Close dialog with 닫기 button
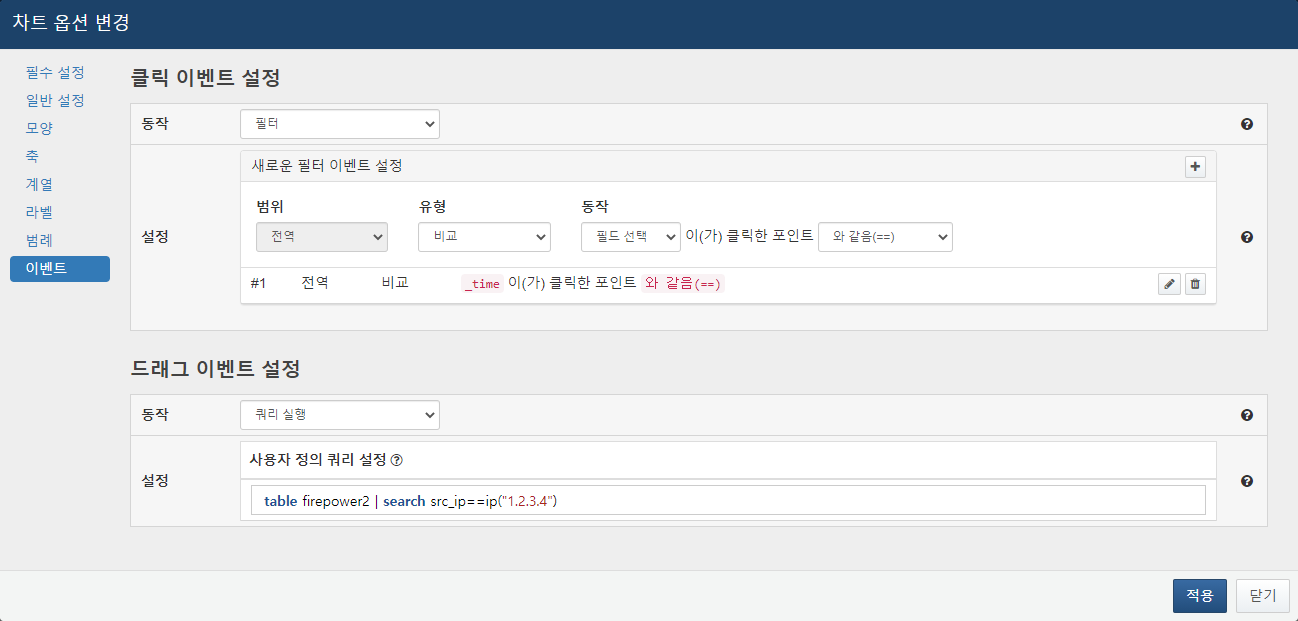Screen dimensions: 1298x621 pyautogui.click(x=1263, y=595)
